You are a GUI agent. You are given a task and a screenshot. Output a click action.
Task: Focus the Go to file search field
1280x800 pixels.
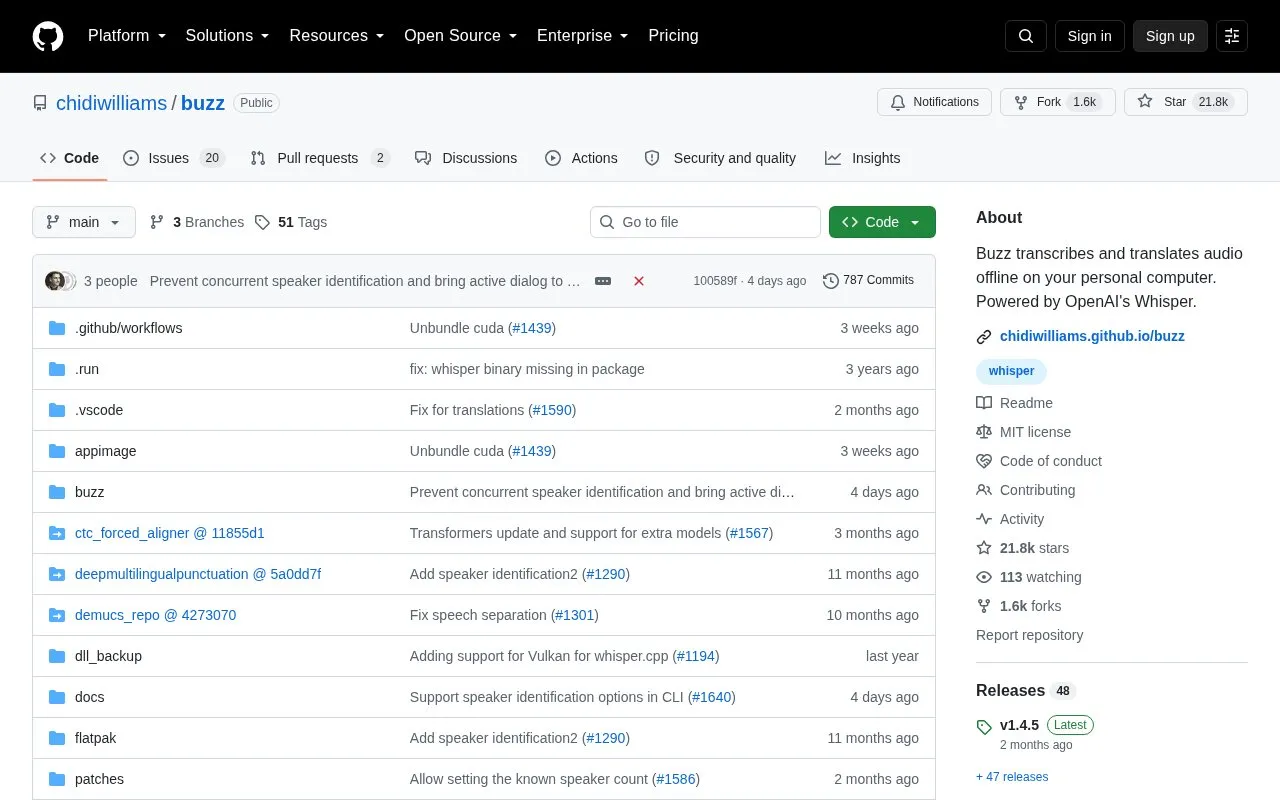705,222
